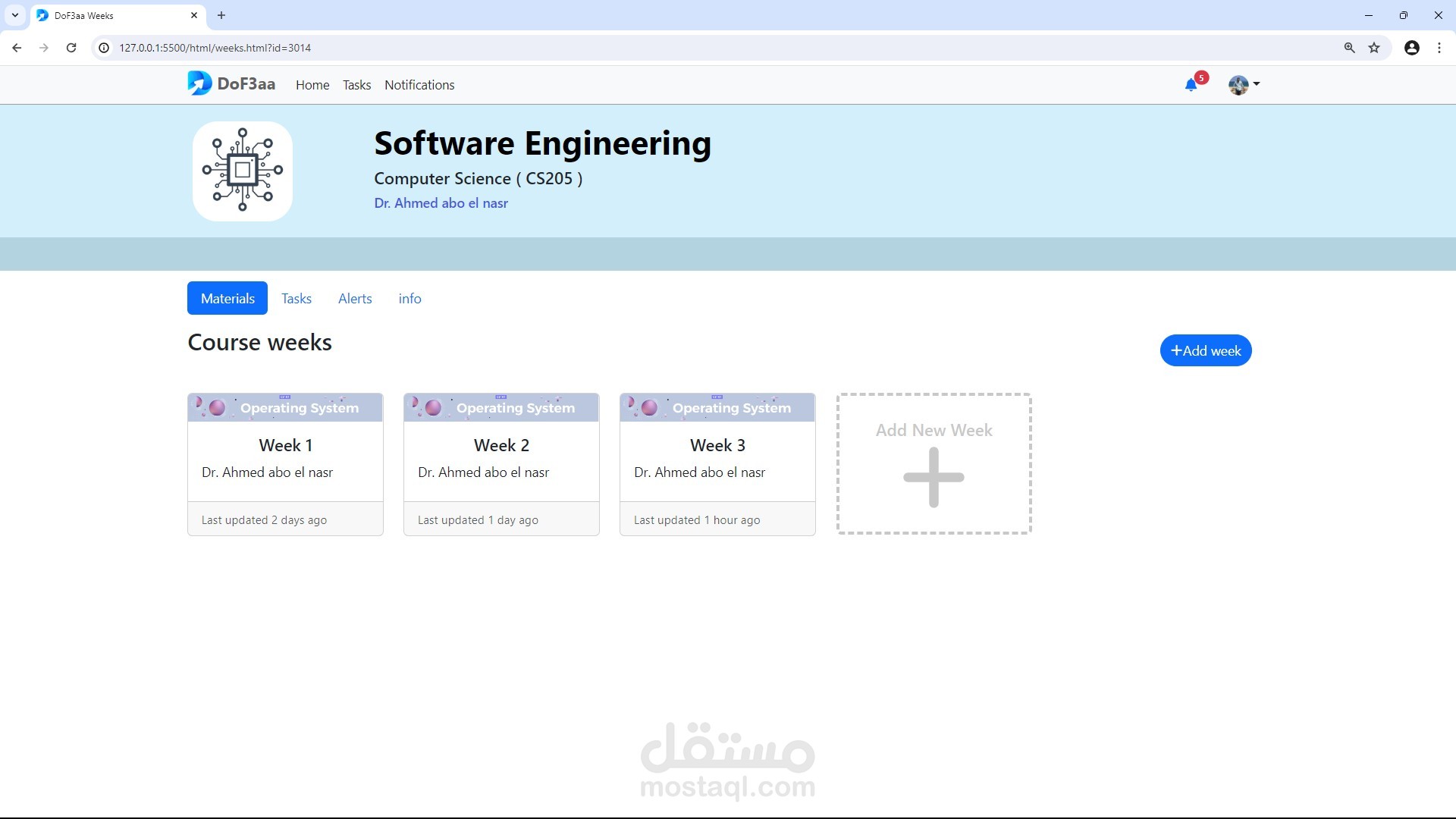1456x819 pixels.
Task: Open the Alerts tab
Action: coord(355,299)
